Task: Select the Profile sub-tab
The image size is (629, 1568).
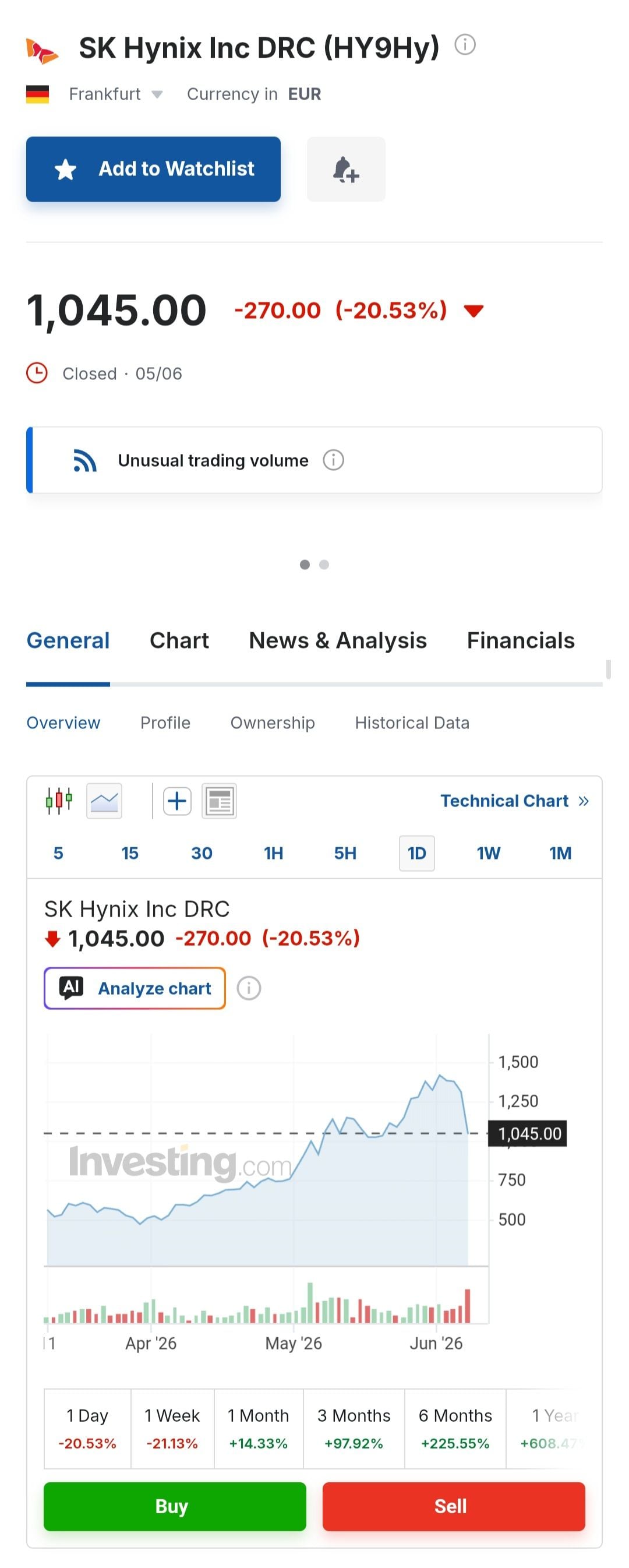Action: tap(165, 723)
